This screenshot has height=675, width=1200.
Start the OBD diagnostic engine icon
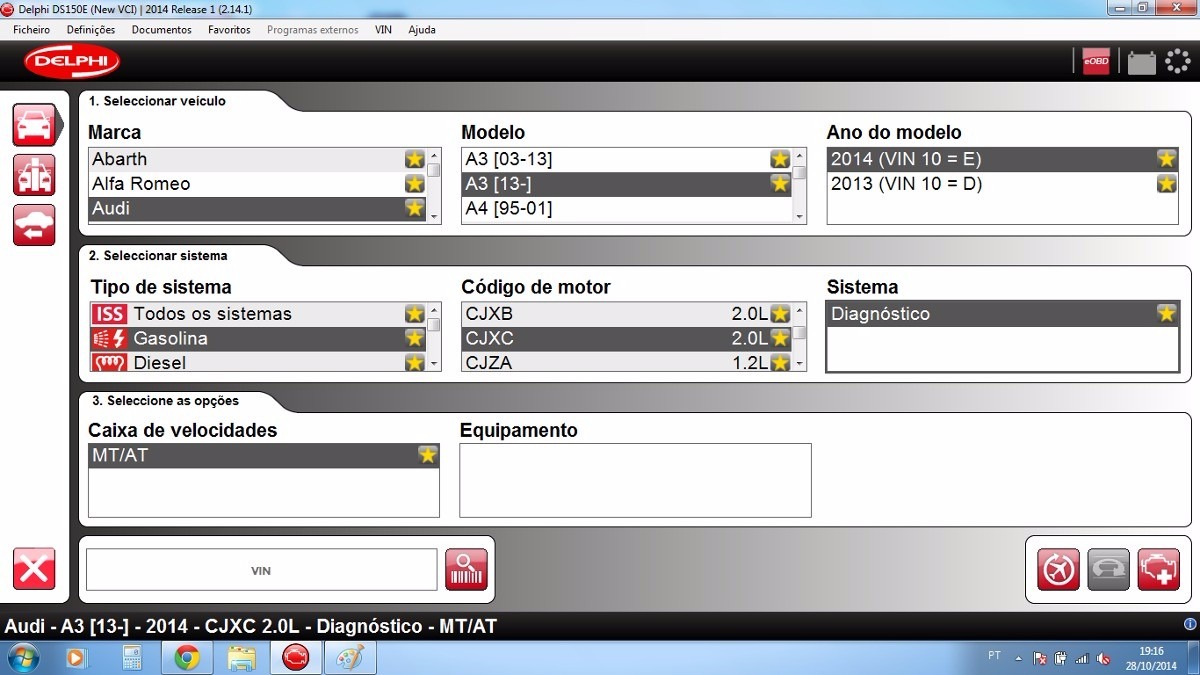(x=1158, y=569)
